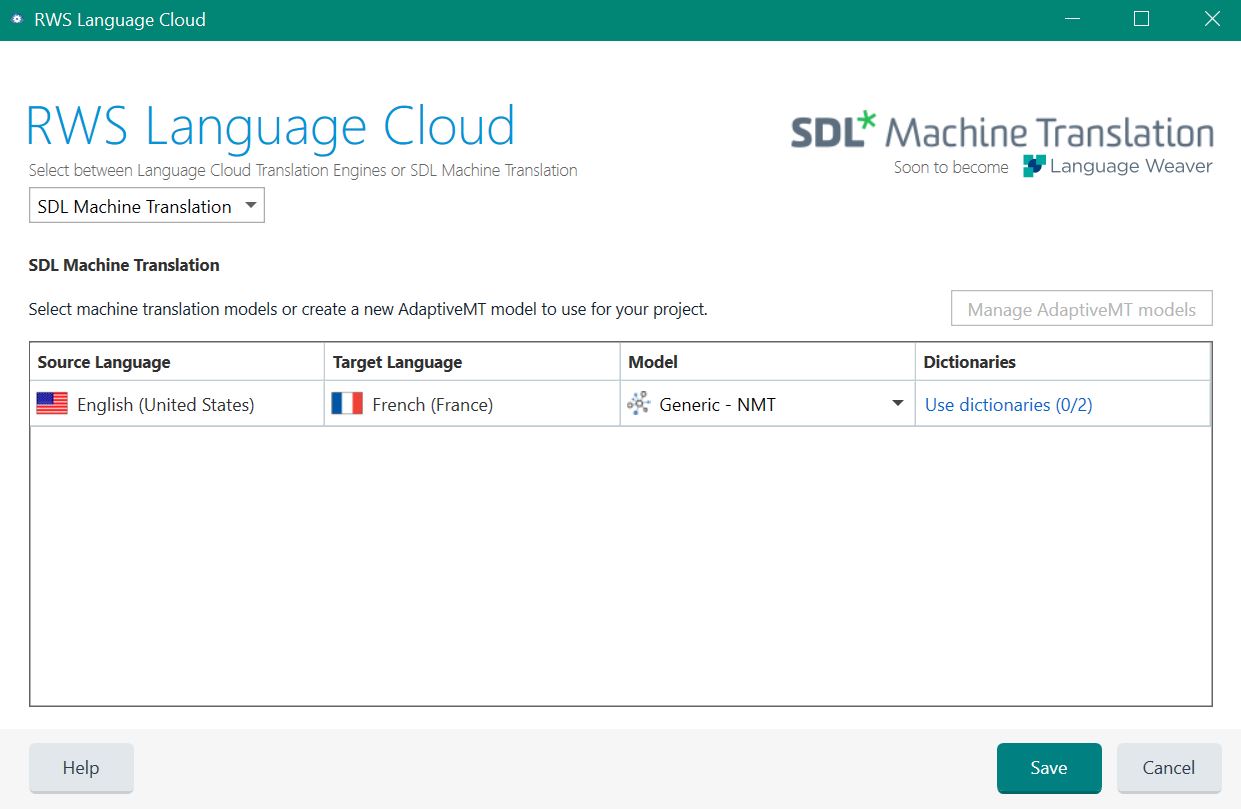
Task: Click the RWS app icon in title bar
Action: click(16, 19)
